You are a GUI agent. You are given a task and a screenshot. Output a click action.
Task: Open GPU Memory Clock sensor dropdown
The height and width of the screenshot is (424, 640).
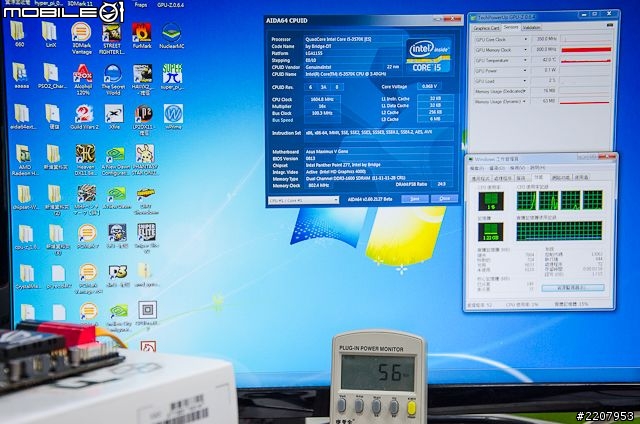525,50
